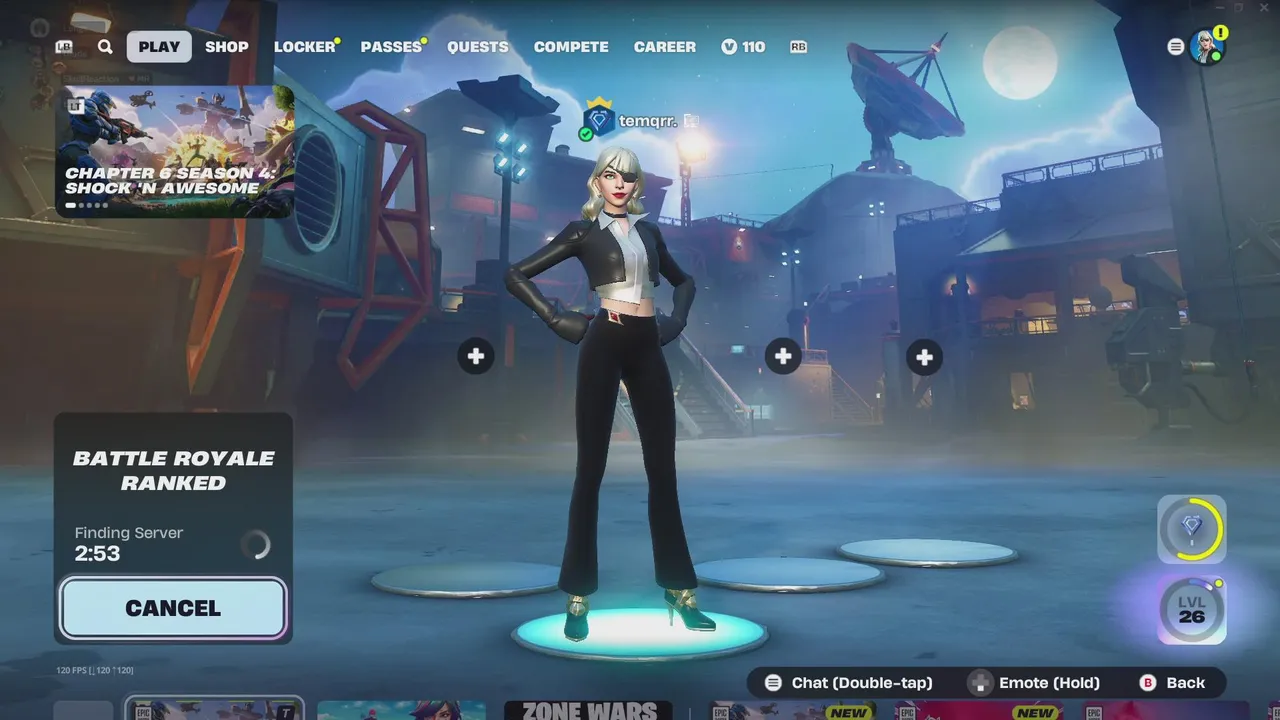Screen dimensions: 1280x720
Task: Open the LVL 26 level badge
Action: 1192,609
